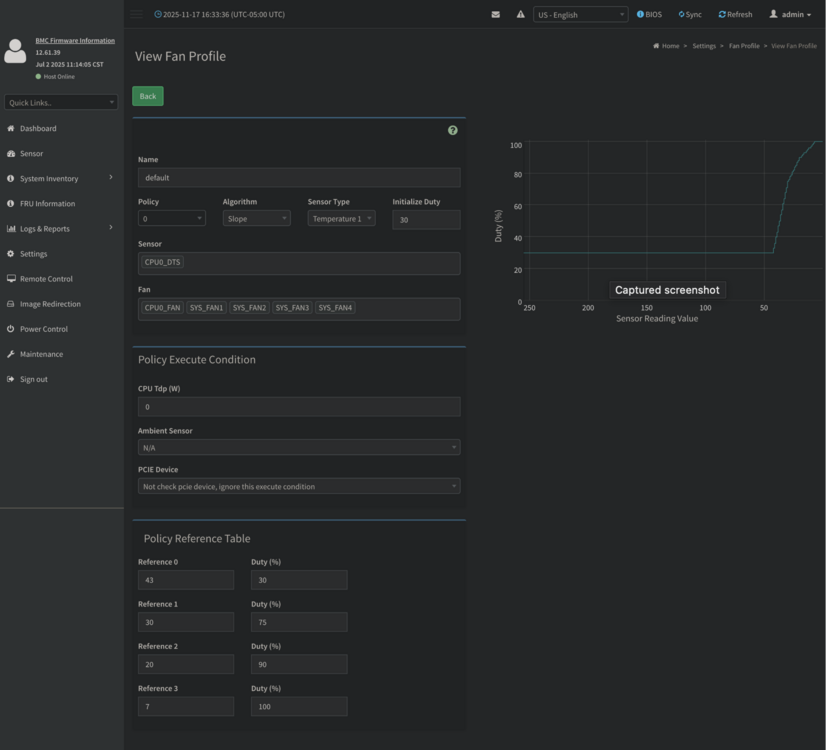Expand the Ambient Sensor dropdown

(x=299, y=447)
